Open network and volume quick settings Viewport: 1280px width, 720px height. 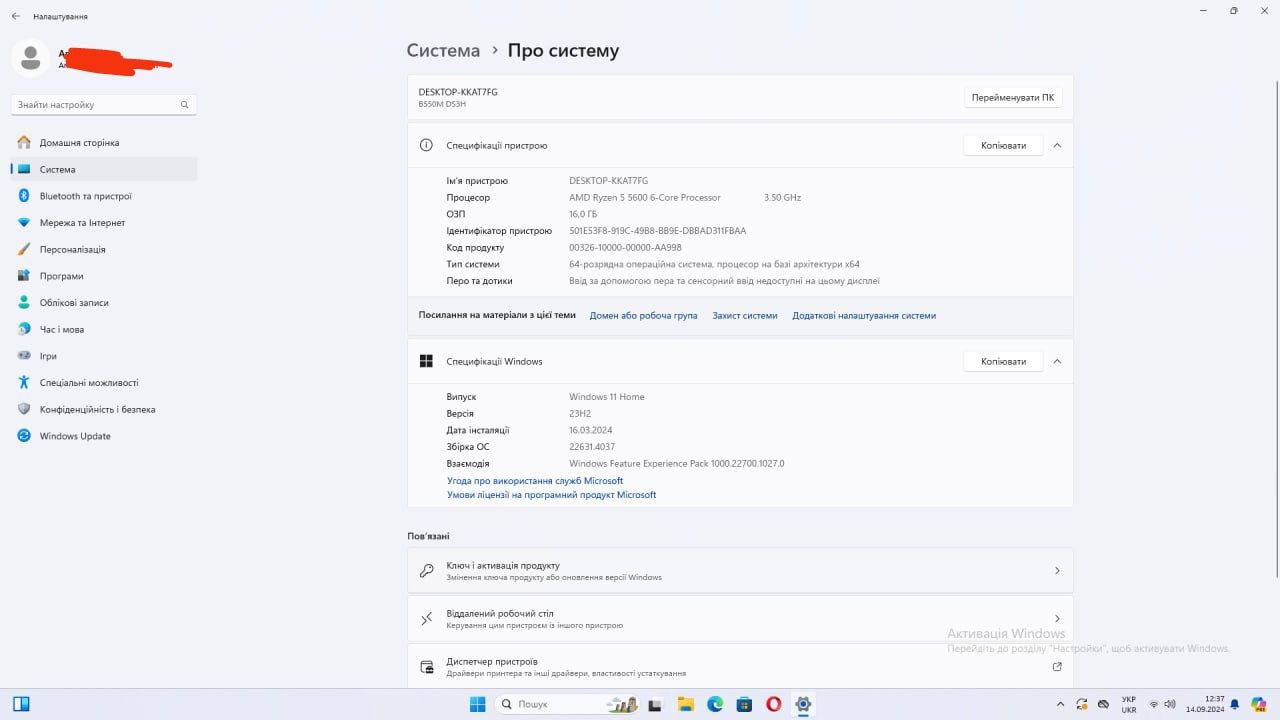pos(1163,704)
